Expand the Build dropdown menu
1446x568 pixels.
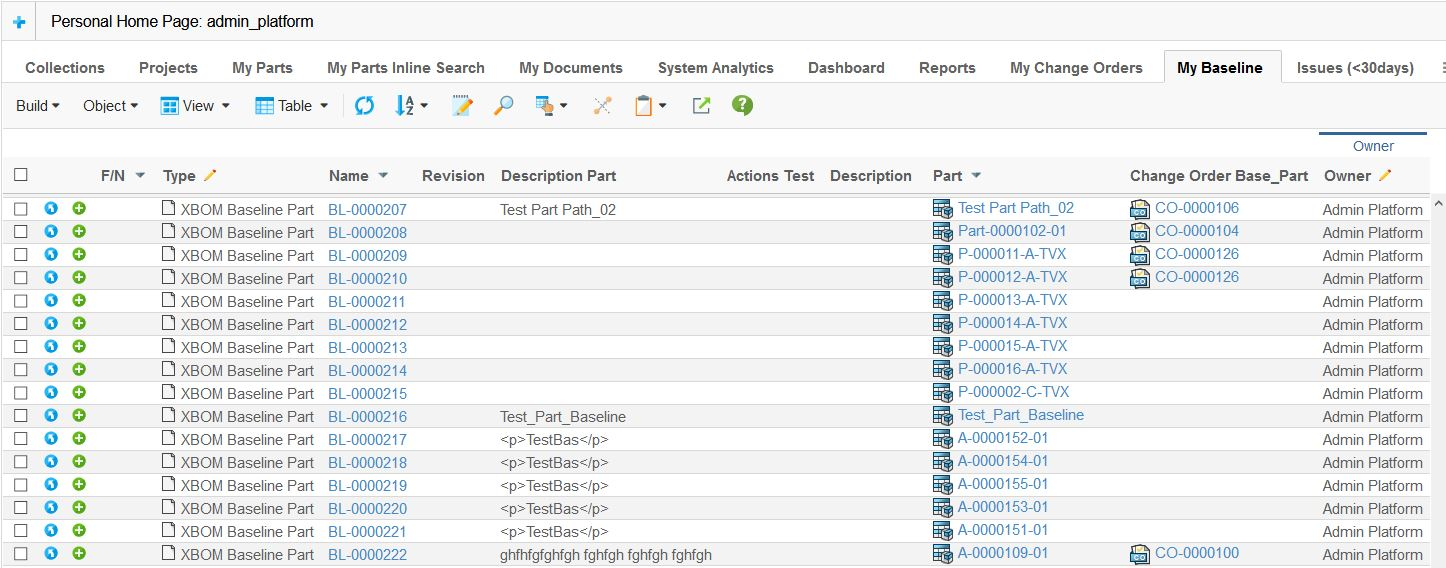(38, 105)
